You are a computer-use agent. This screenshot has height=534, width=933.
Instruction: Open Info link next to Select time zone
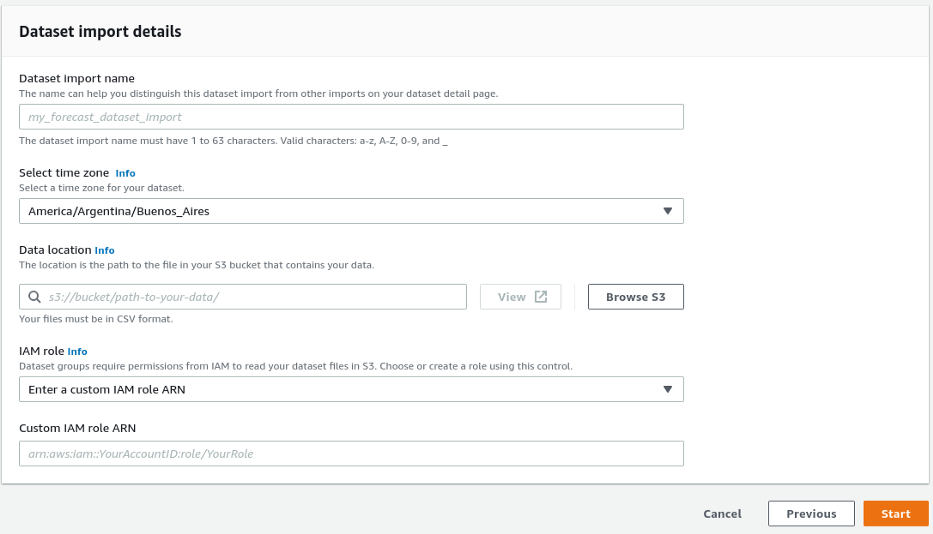(125, 173)
